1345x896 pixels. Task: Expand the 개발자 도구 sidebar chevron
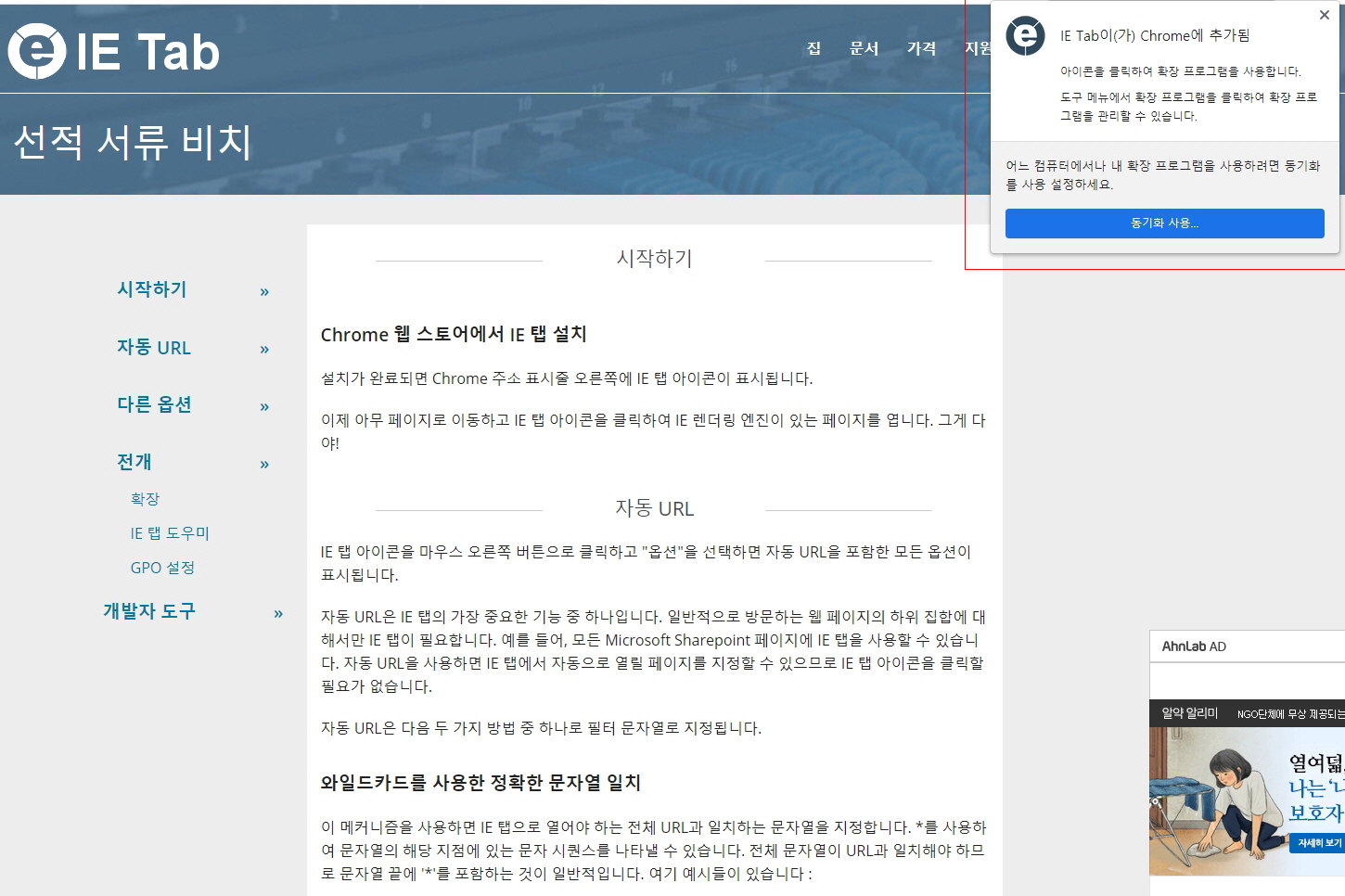[x=278, y=614]
